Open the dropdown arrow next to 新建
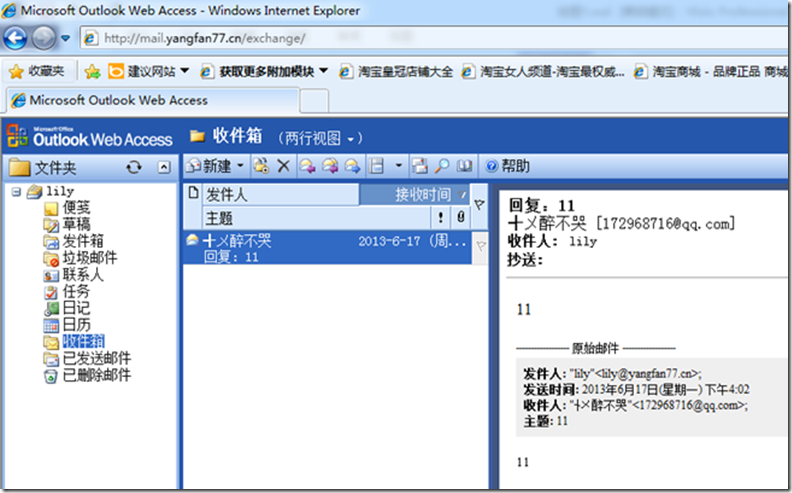The image size is (792, 493). coord(240,166)
